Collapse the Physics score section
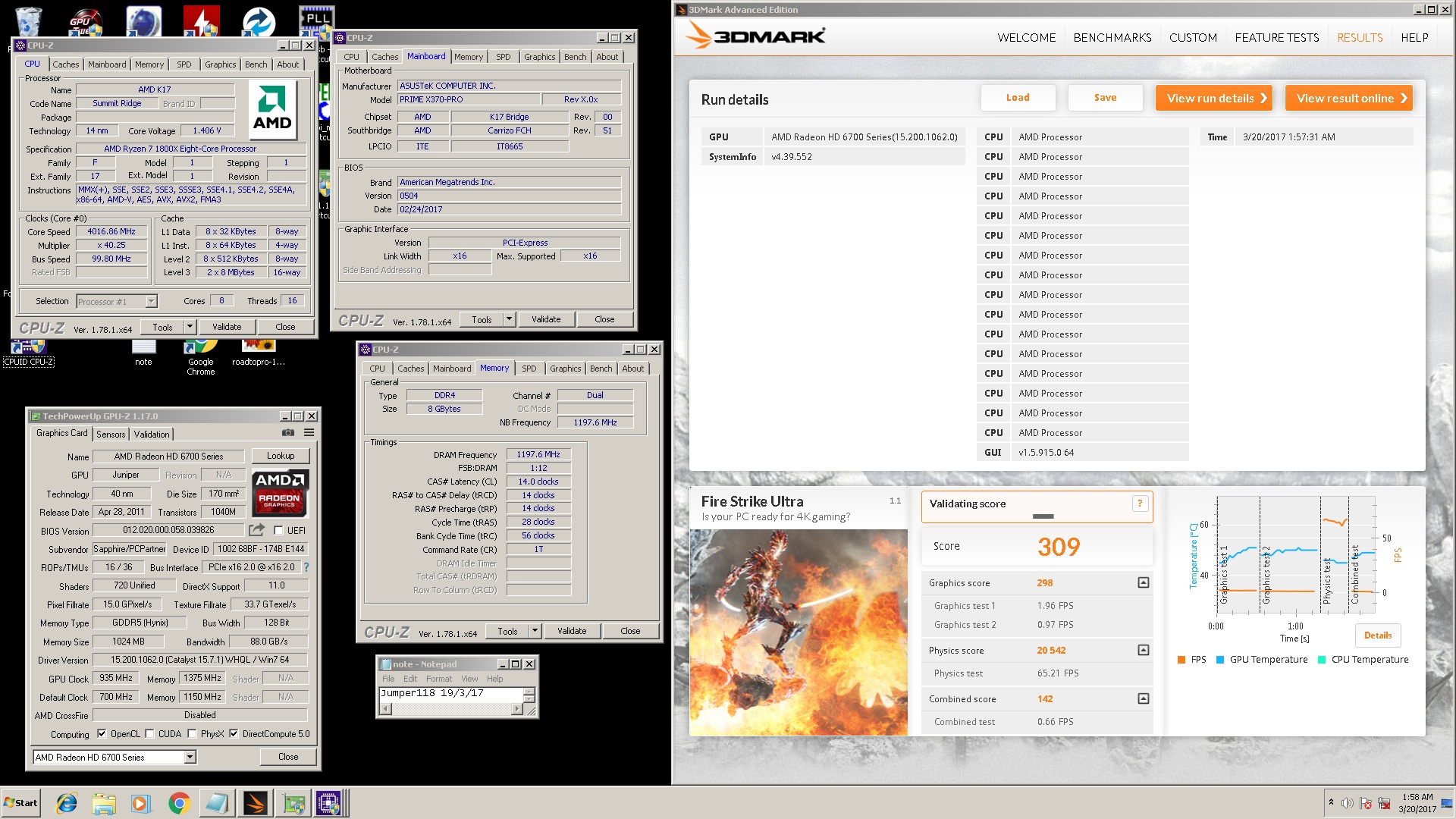 coord(1144,650)
